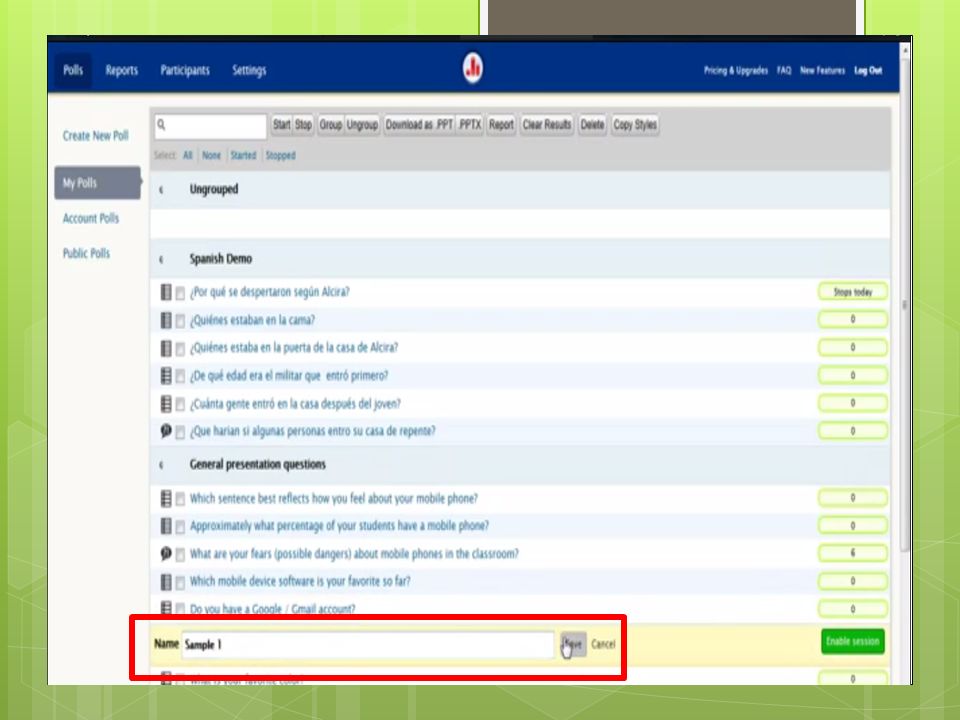Select All polls link
This screenshot has height=720, width=960.
[x=187, y=156]
